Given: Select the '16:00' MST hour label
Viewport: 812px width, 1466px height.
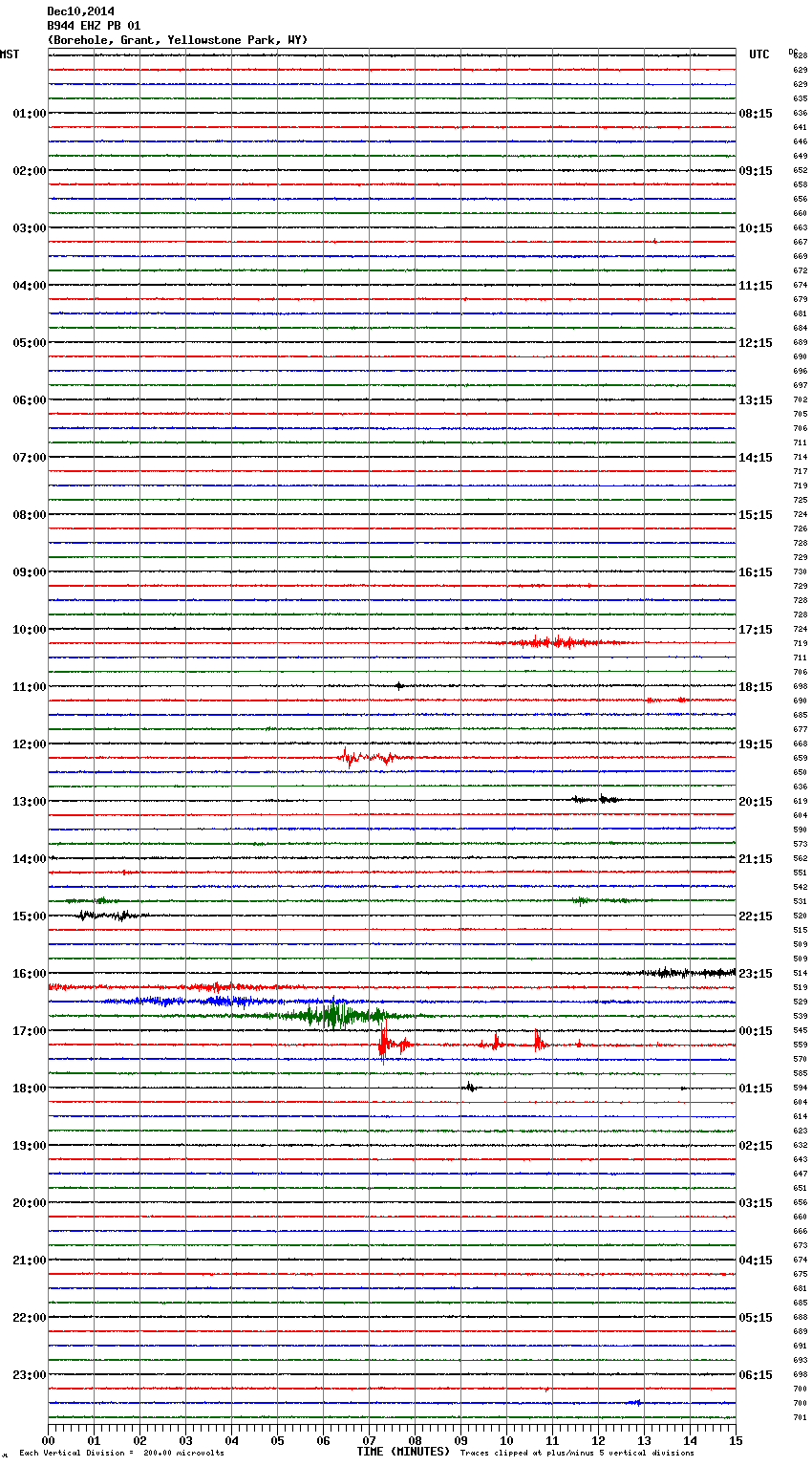Looking at the screenshot, I should click(30, 974).
